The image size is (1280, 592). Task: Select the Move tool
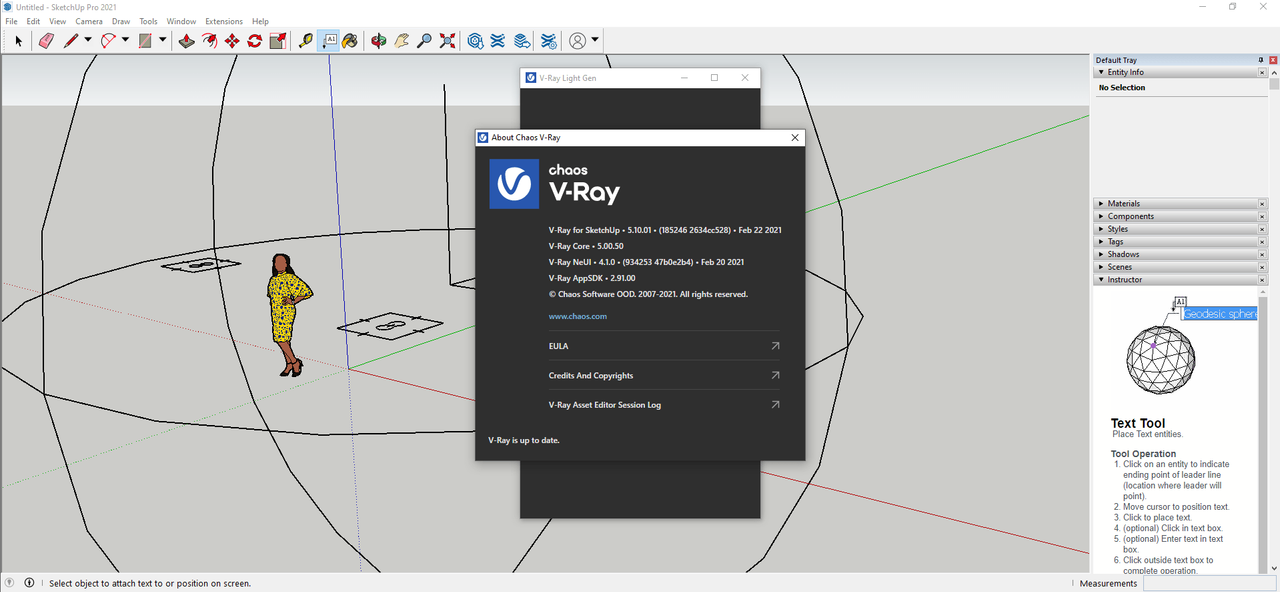[x=232, y=41]
